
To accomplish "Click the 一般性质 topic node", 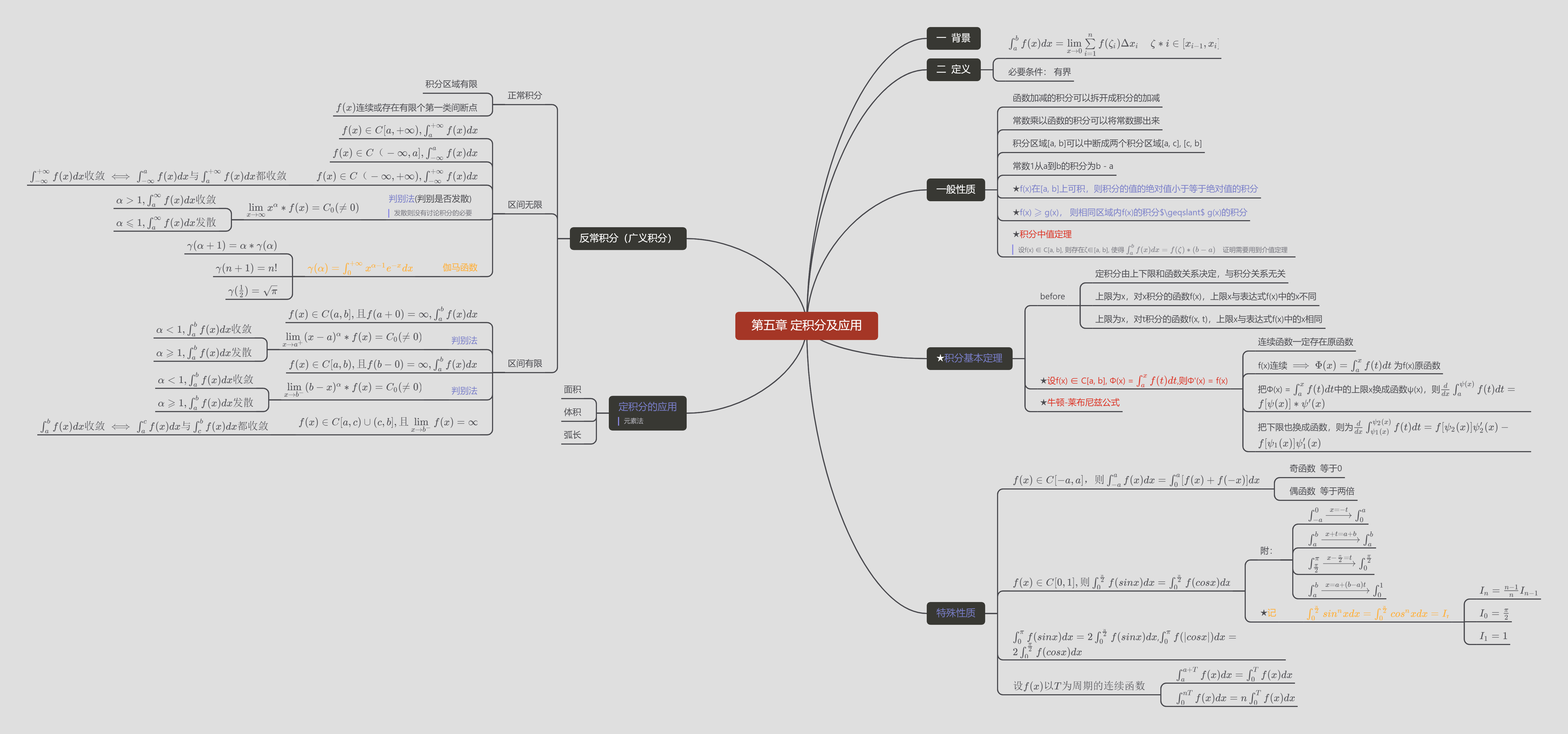I will tap(955, 189).
